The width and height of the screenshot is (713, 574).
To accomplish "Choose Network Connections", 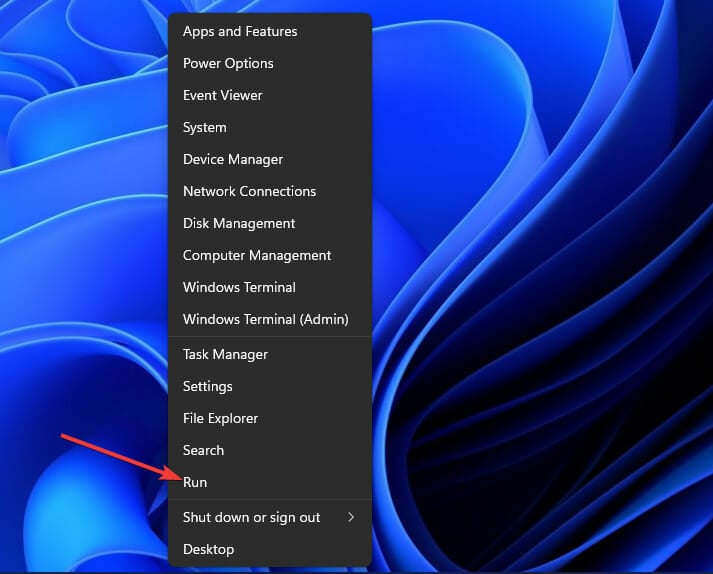I will coord(249,191).
